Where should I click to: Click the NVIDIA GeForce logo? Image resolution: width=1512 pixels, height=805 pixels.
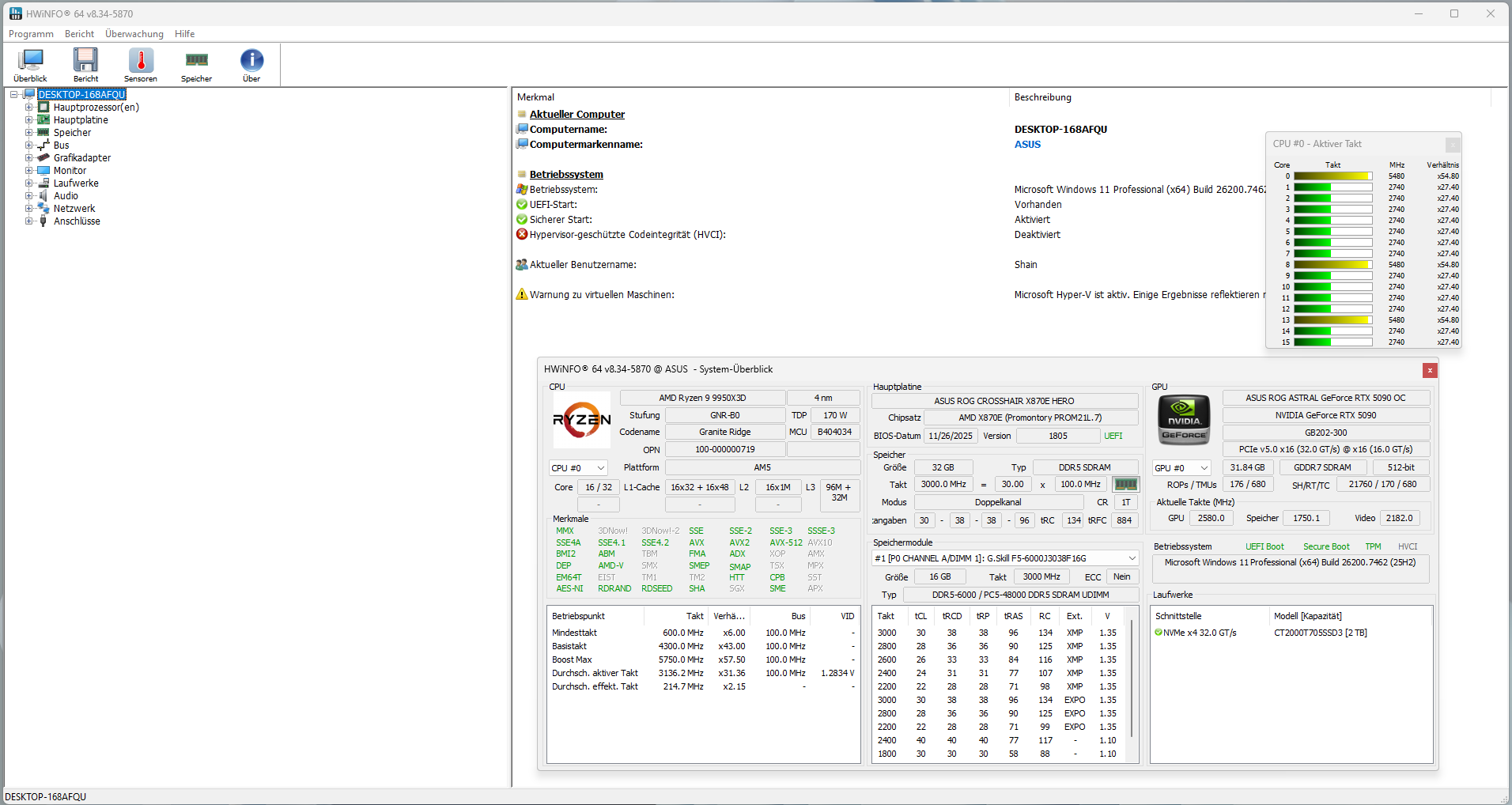coord(1184,420)
